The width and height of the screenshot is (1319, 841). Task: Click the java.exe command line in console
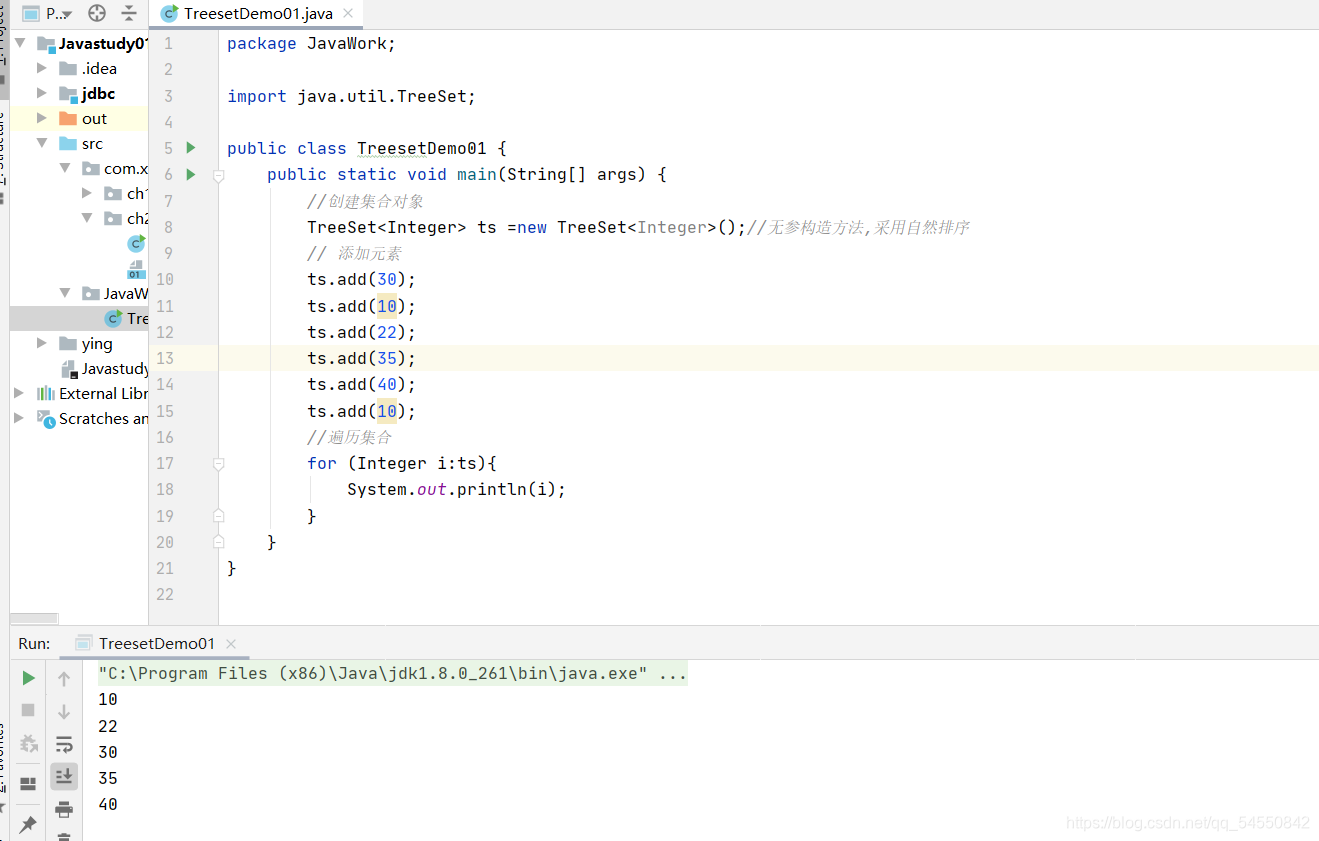click(x=393, y=674)
